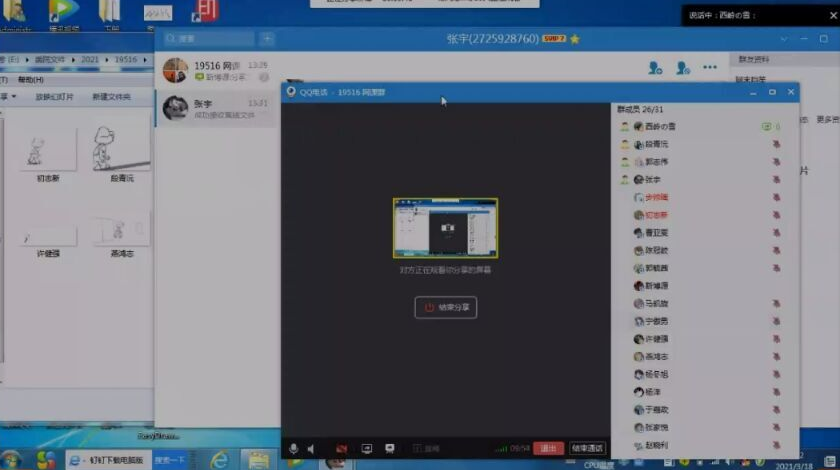Click the muted mic icon beside 高鸿志

(776, 356)
